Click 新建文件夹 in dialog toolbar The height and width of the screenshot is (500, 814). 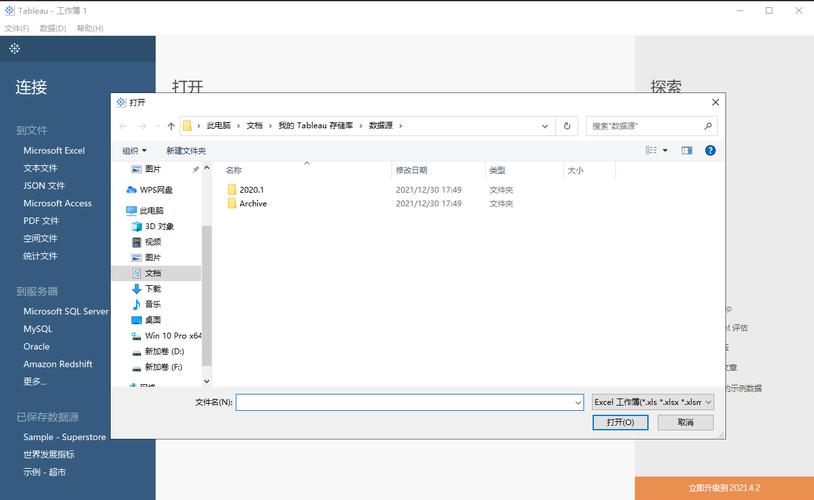click(186, 151)
